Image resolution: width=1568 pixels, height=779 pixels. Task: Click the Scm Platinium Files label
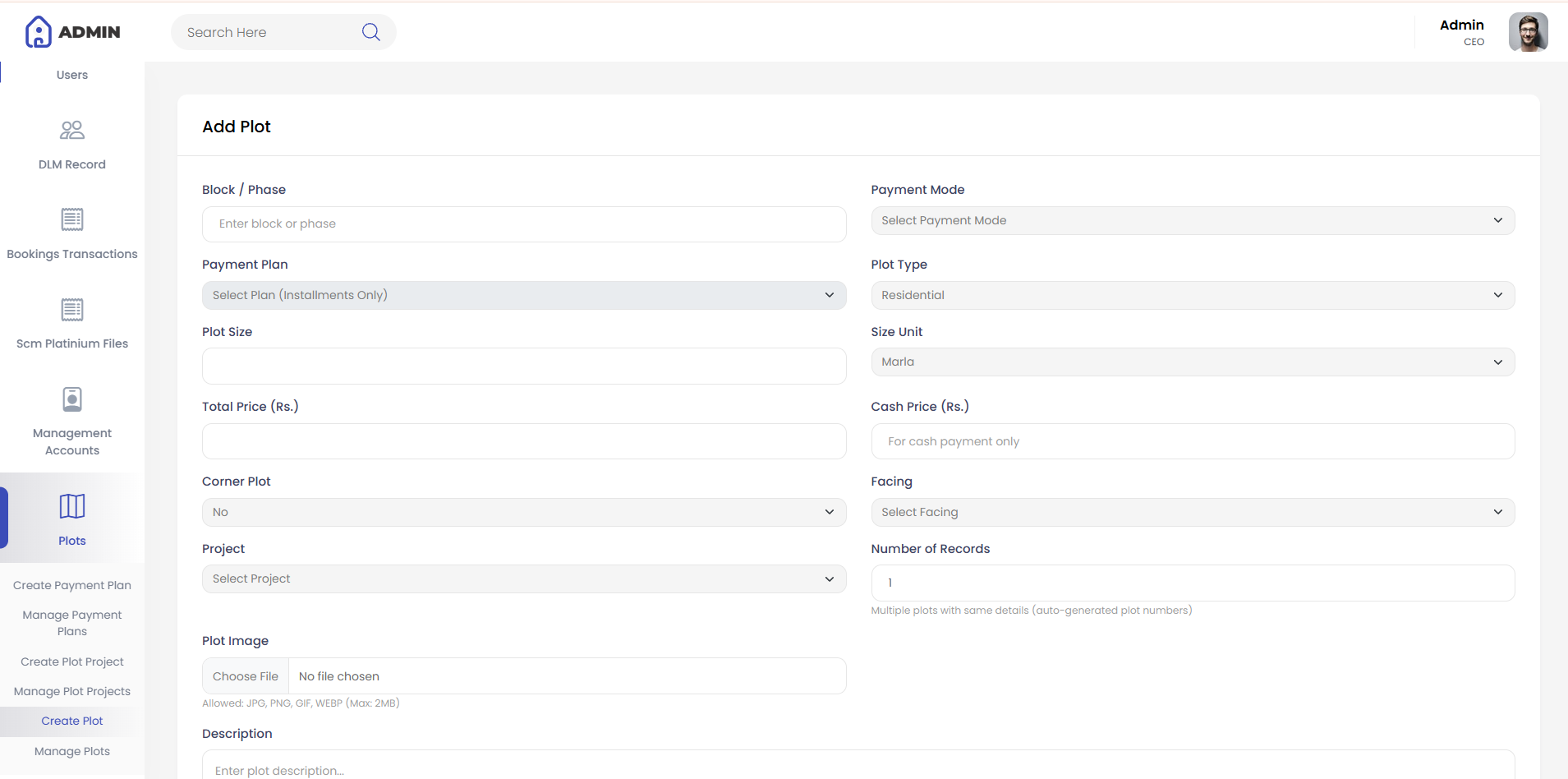72,343
